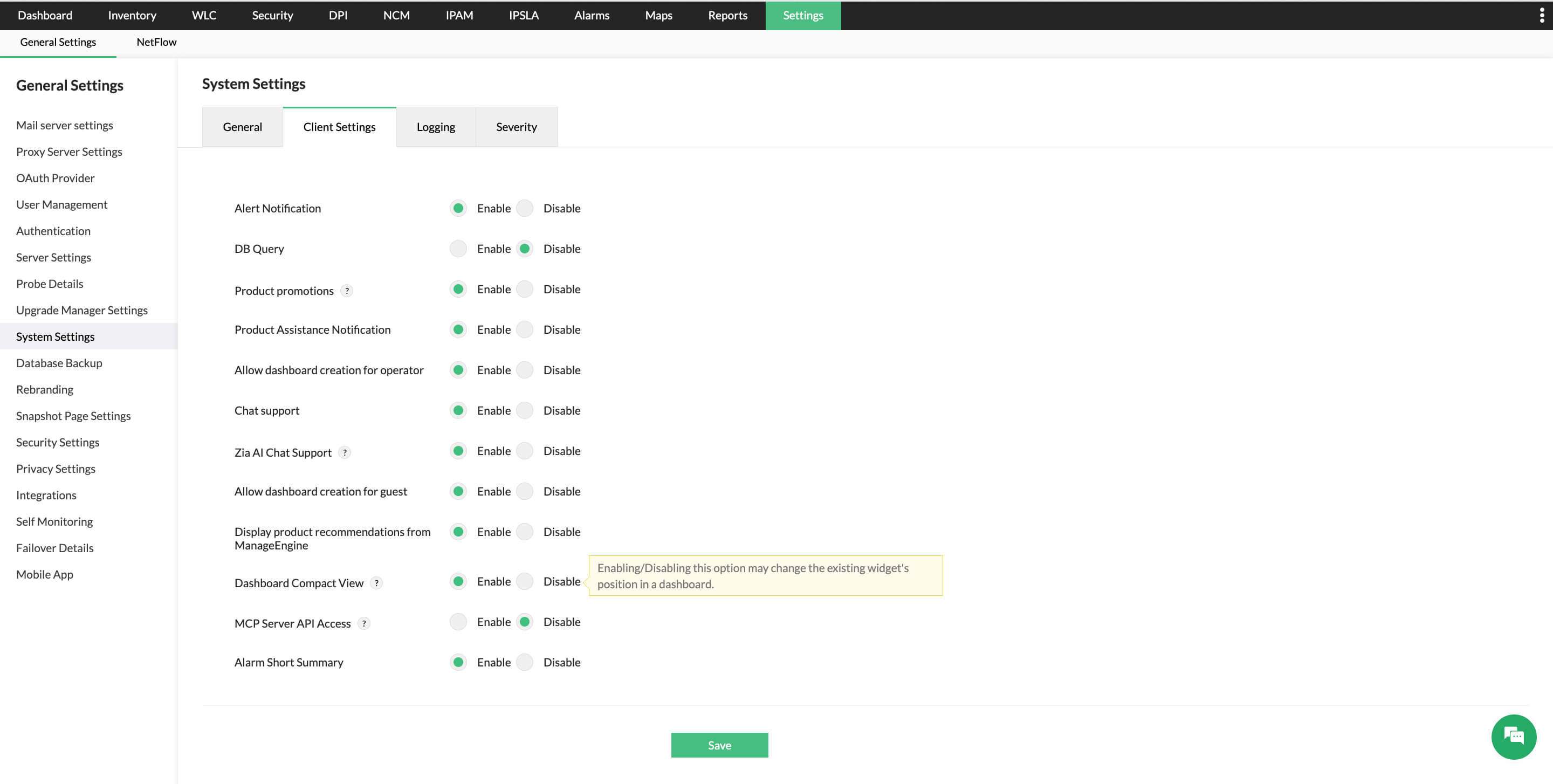The image size is (1553, 784).
Task: Enable DB Query radio button
Action: (x=458, y=248)
